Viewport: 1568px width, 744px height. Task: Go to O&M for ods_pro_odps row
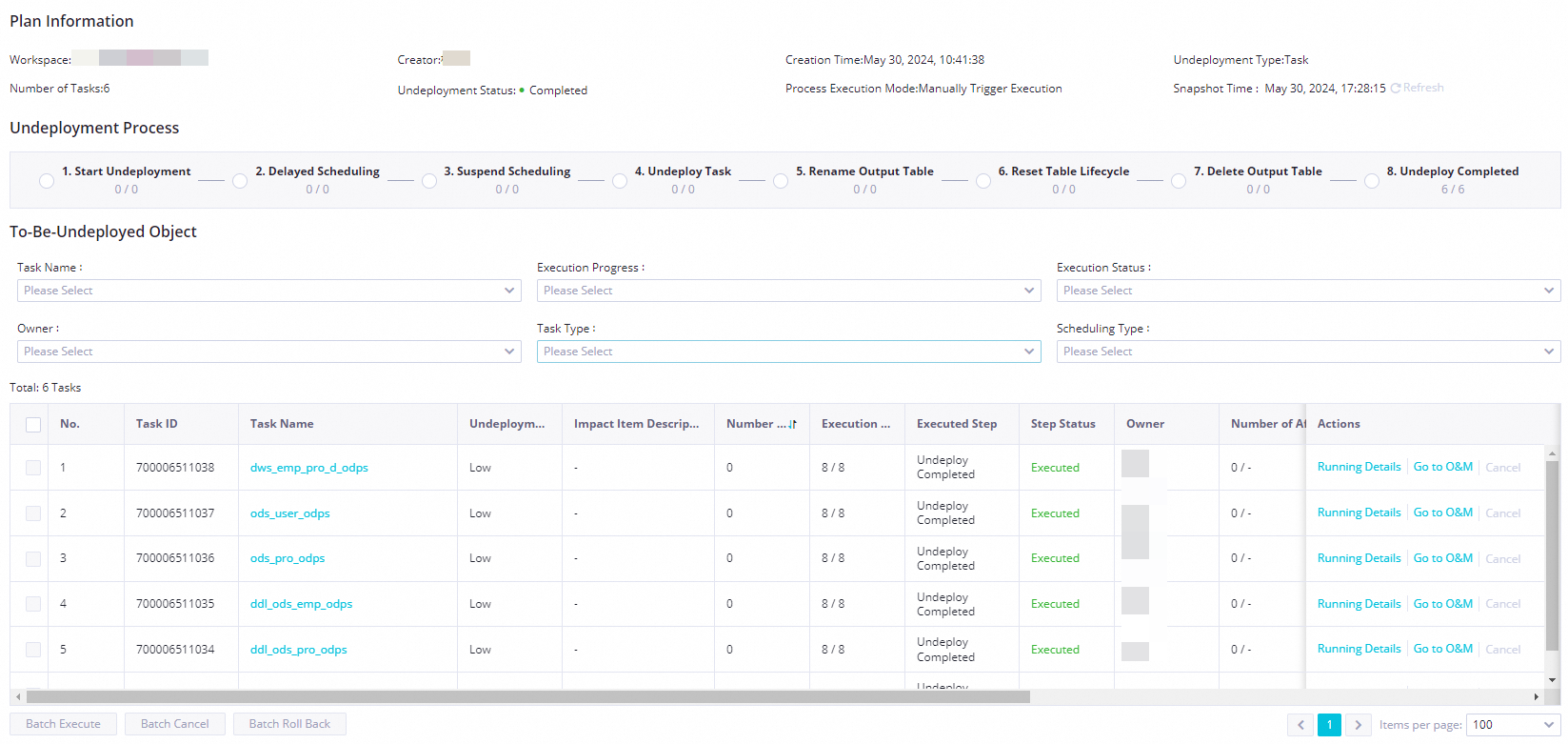tap(1443, 558)
